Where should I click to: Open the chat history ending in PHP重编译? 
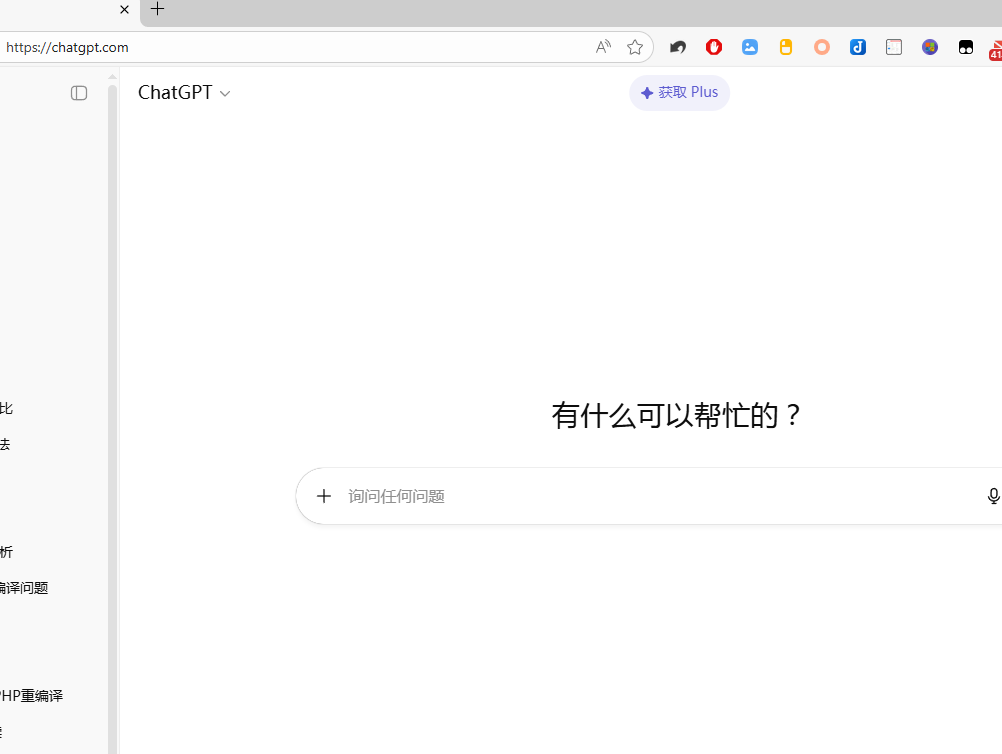tap(31, 696)
